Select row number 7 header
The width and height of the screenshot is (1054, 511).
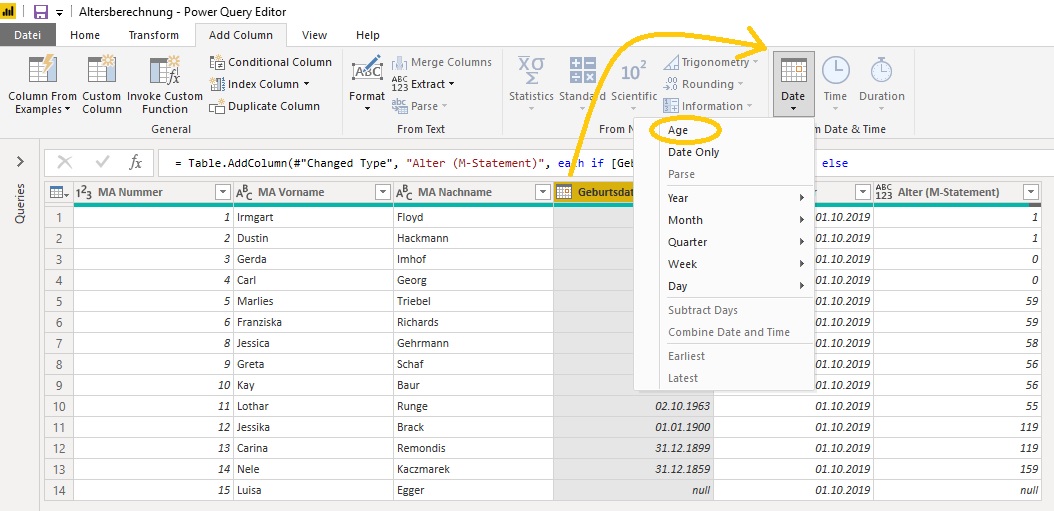pos(59,343)
